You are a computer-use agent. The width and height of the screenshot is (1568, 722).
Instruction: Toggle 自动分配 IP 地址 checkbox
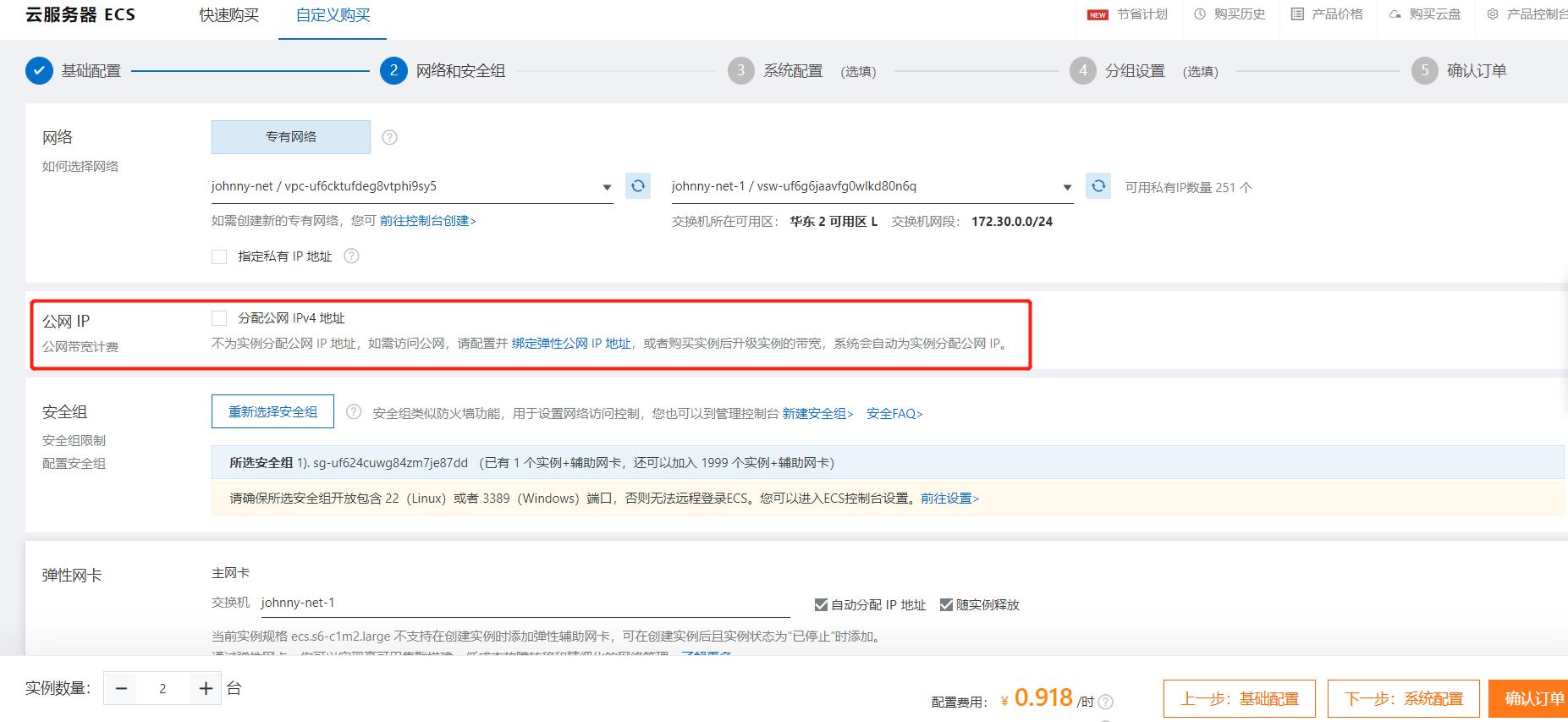click(821, 604)
